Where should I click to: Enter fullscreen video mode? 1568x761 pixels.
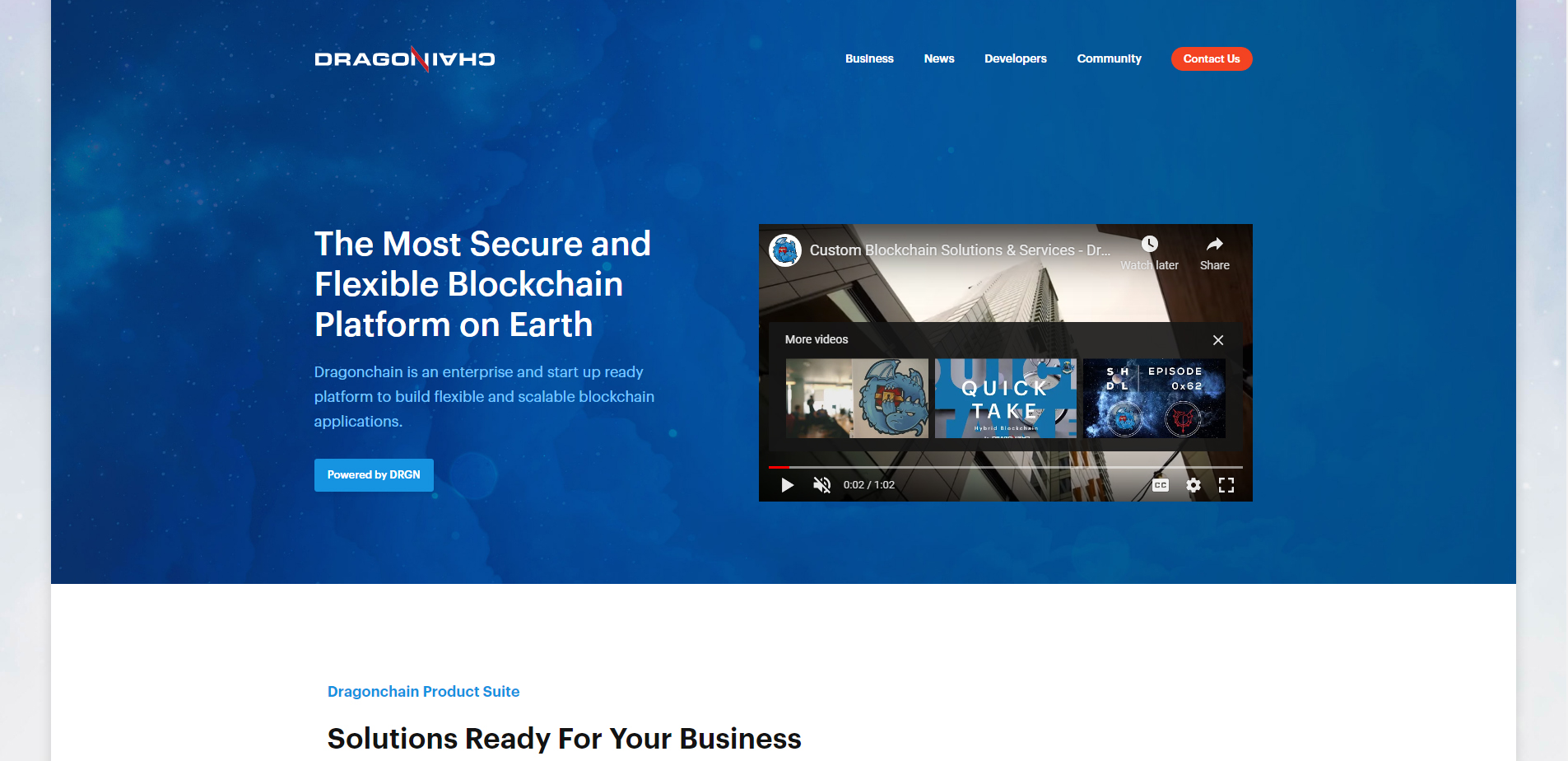(1226, 485)
